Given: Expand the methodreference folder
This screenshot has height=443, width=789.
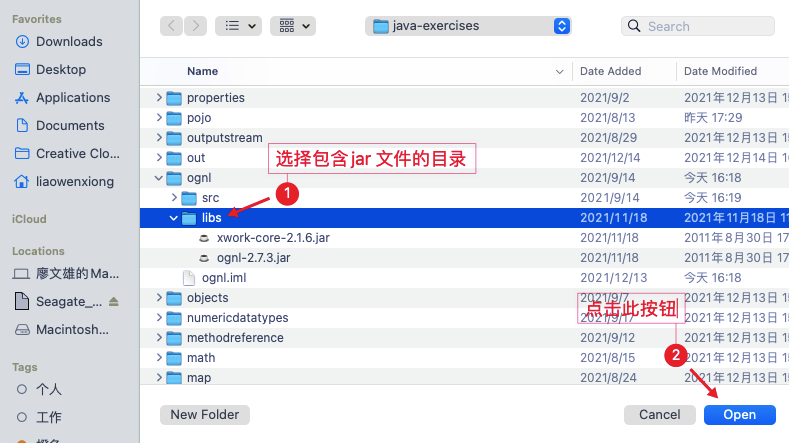Looking at the screenshot, I should 159,337.
